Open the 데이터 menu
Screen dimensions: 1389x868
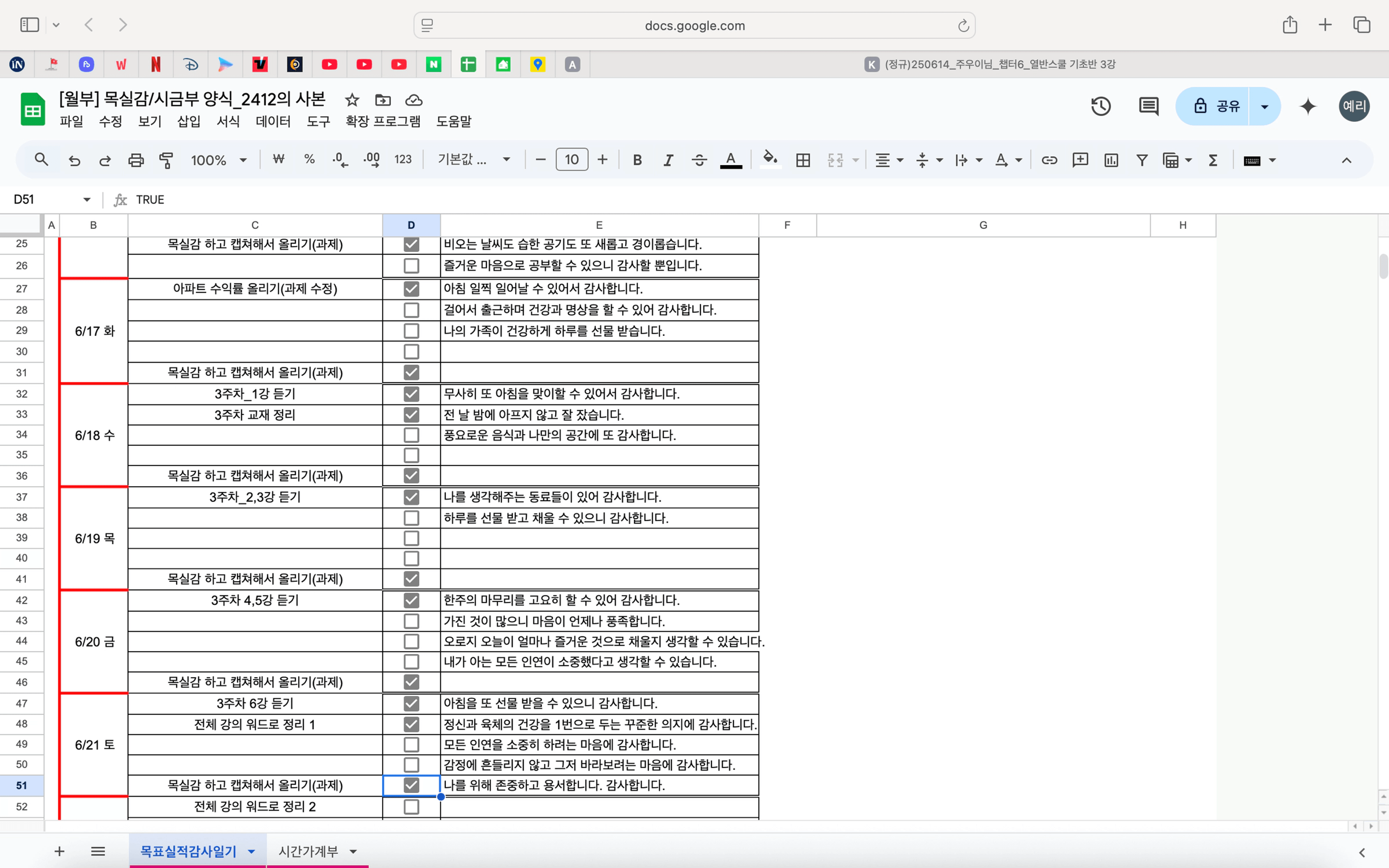273,122
